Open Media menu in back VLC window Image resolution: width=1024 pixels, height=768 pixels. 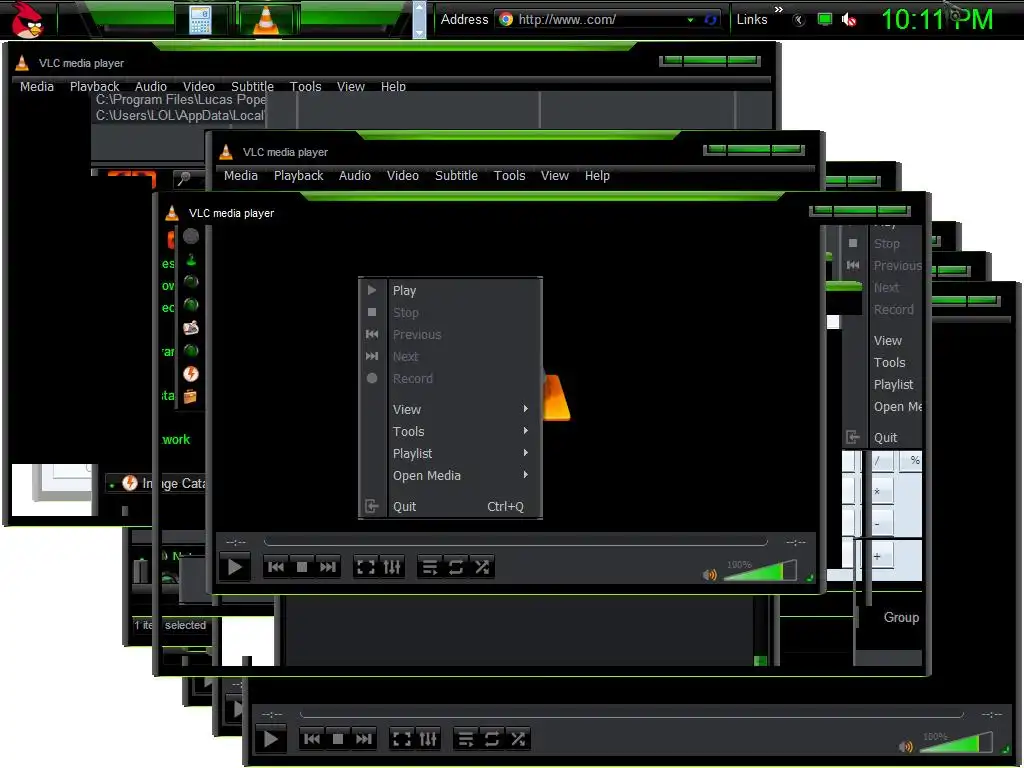[37, 87]
